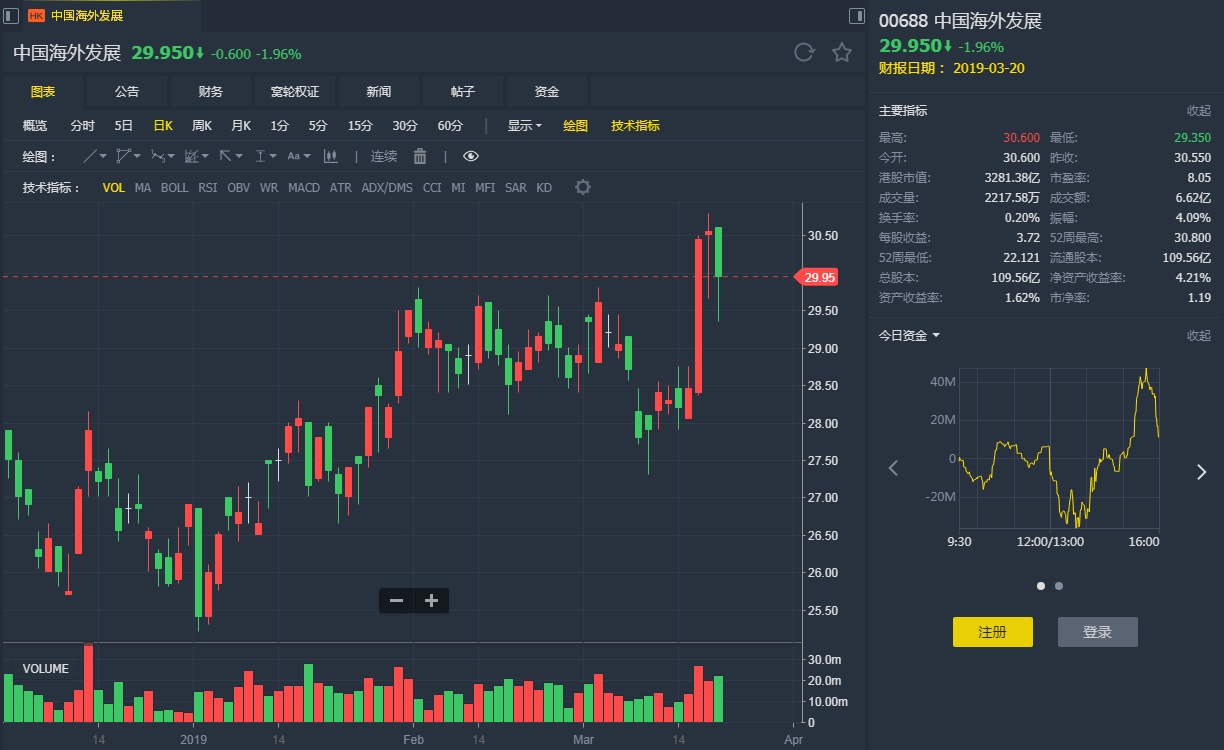This screenshot has width=1224, height=750.
Task: Zoom in the chart with plus button
Action: coord(431,600)
